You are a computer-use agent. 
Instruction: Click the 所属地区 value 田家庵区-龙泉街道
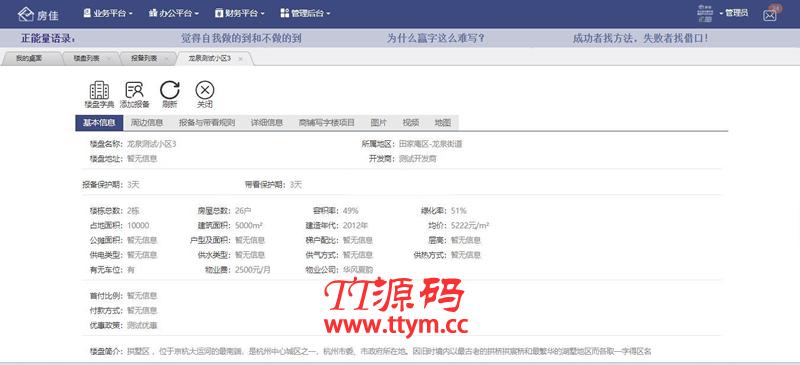pyautogui.click(x=431, y=144)
